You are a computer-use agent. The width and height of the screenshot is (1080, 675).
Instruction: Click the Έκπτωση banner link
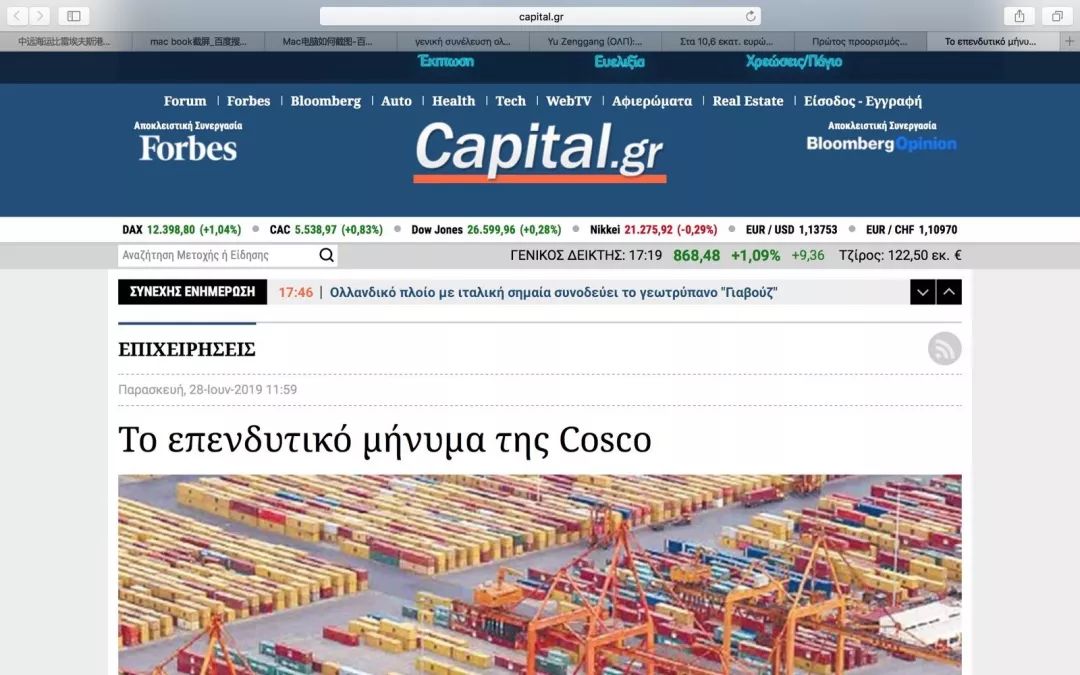click(x=446, y=61)
